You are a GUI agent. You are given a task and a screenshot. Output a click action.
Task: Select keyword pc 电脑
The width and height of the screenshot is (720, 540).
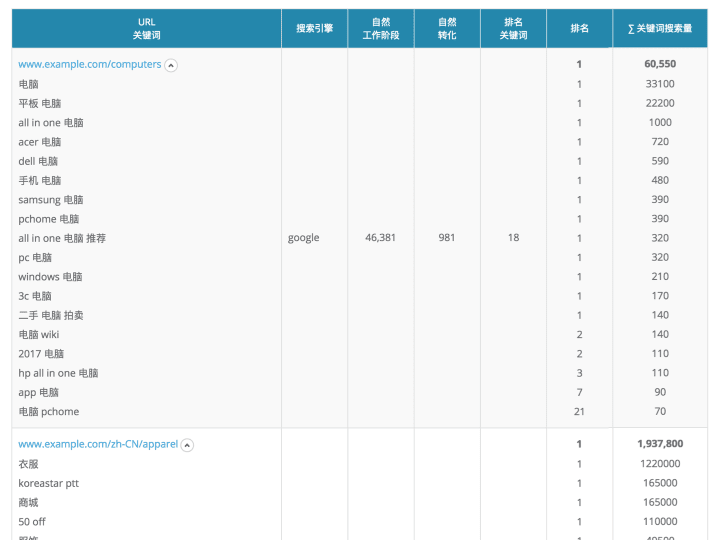pos(35,258)
